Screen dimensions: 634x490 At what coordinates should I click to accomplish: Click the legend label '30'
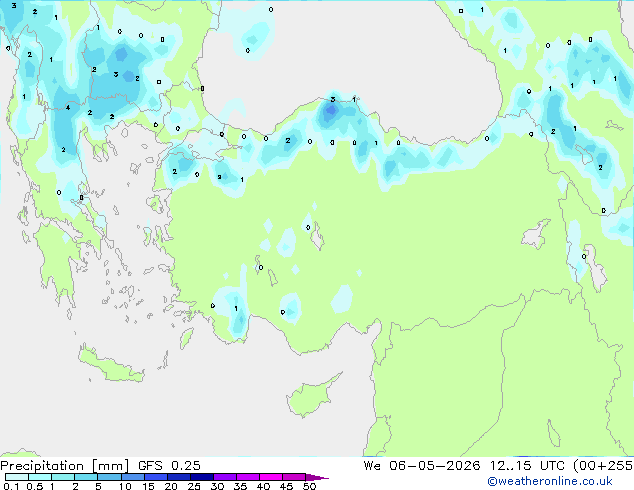(218, 486)
